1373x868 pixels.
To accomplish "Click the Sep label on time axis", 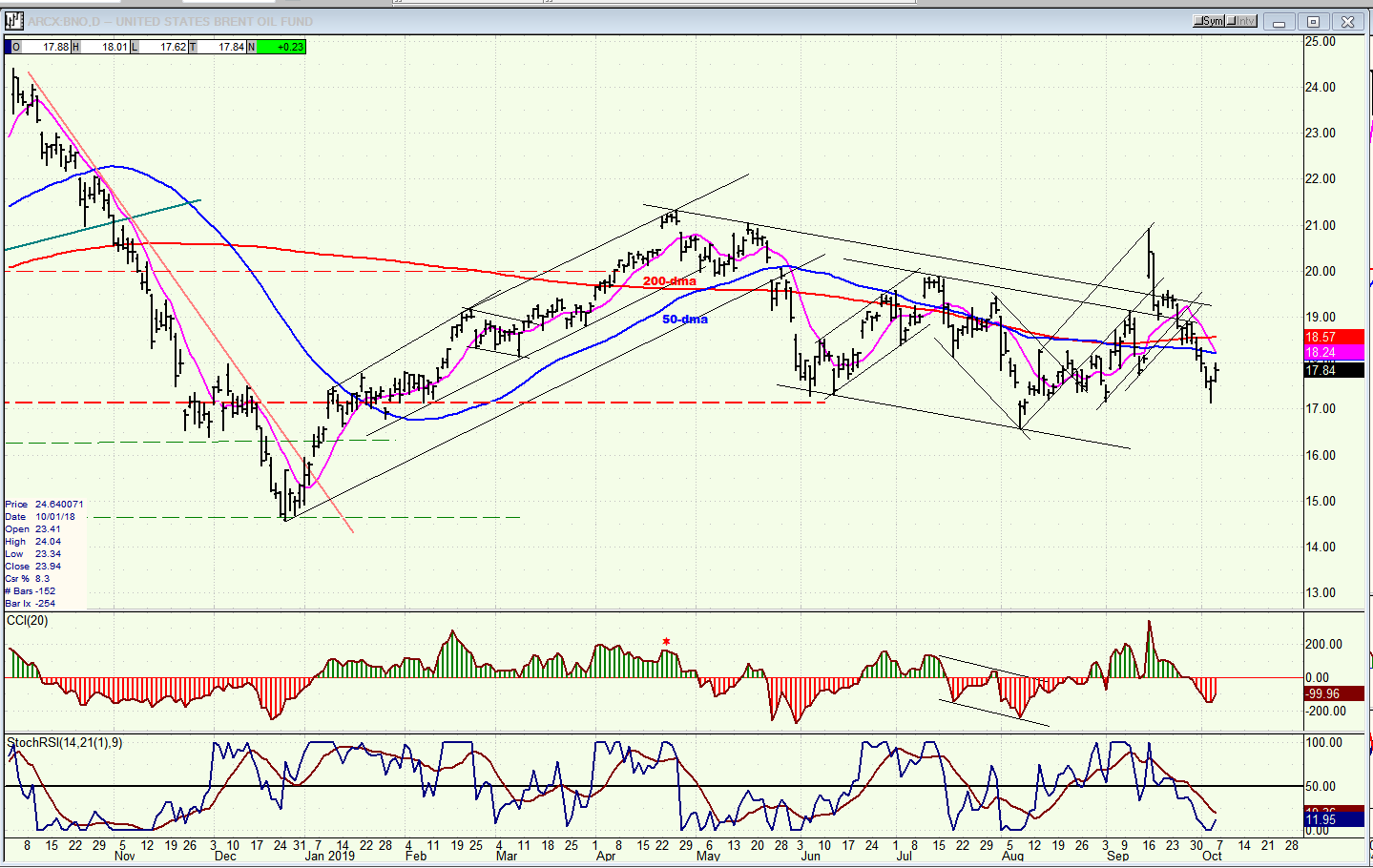I will pyautogui.click(x=1117, y=857).
